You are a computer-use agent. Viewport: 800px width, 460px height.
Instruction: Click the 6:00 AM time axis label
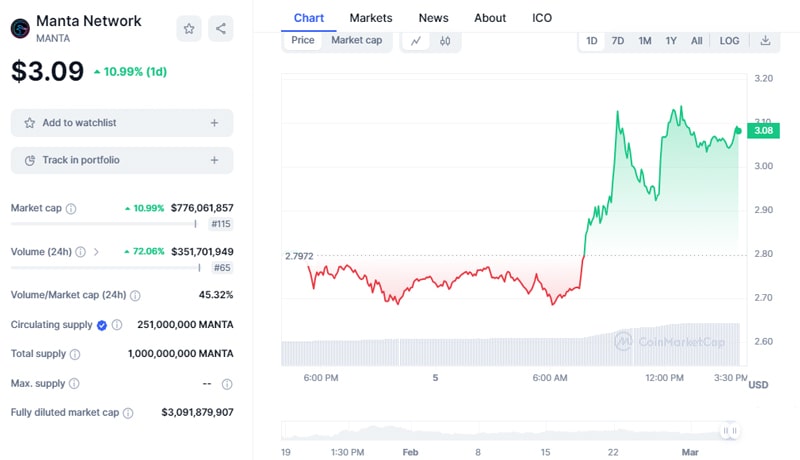tap(549, 378)
